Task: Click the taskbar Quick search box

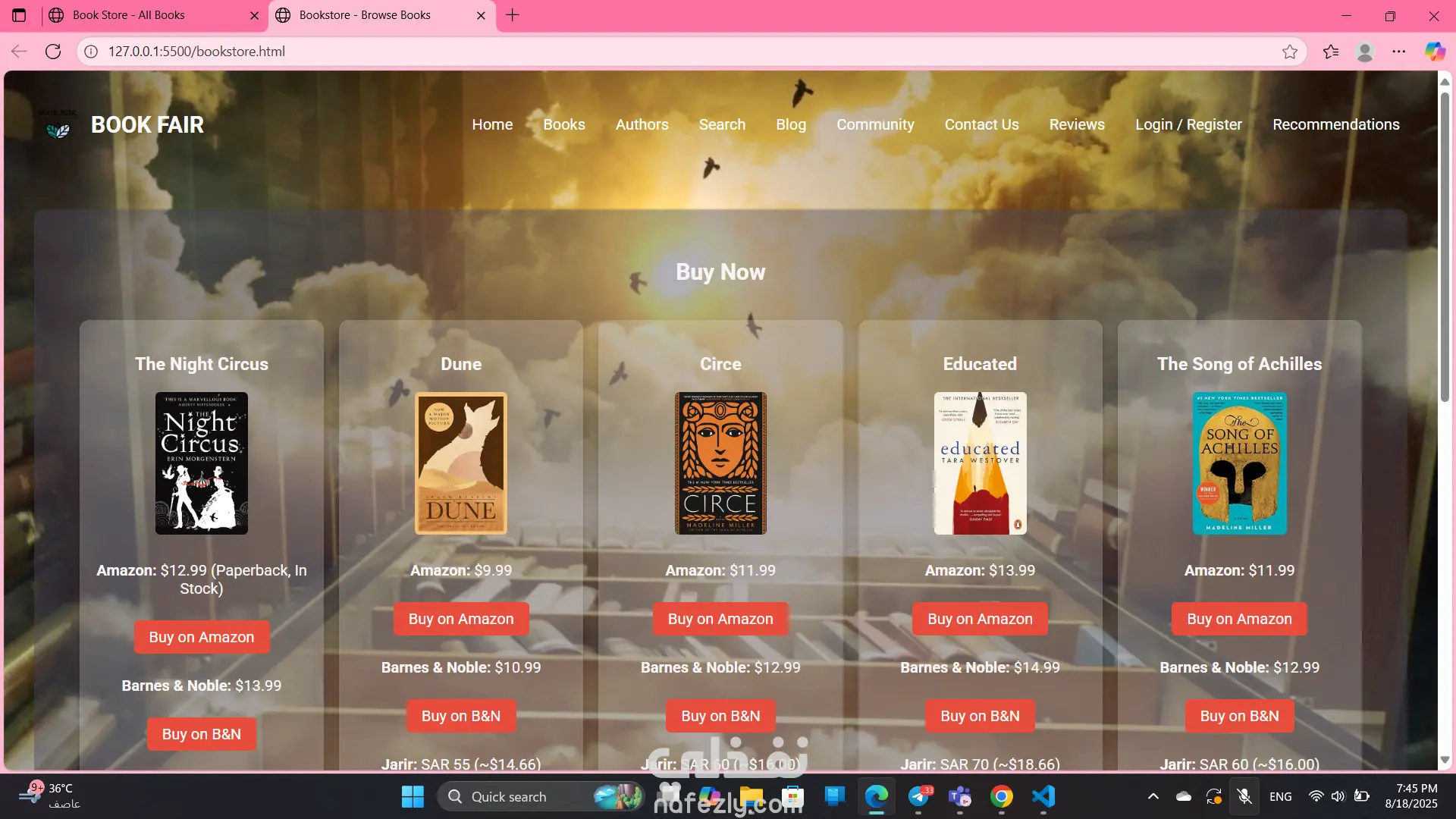Action: [x=542, y=796]
